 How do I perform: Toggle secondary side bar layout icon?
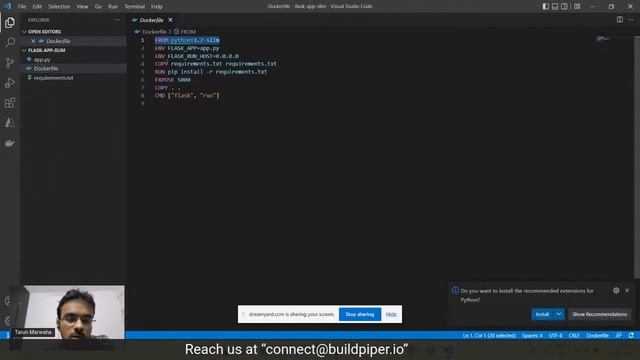click(564, 6)
